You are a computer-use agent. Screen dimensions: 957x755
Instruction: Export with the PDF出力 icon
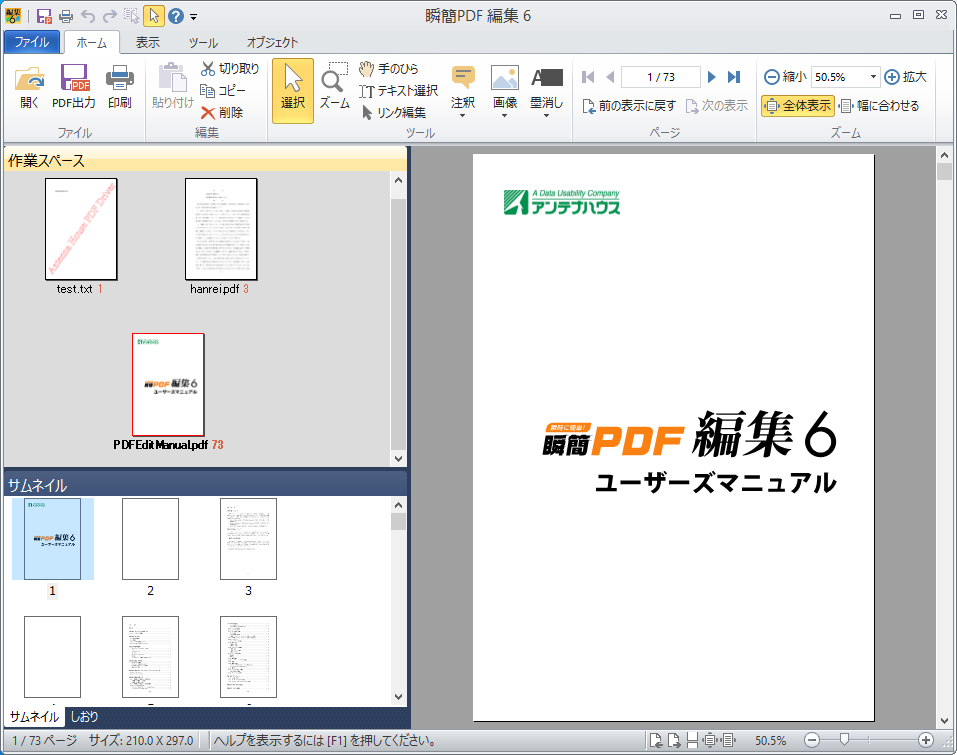[74, 86]
